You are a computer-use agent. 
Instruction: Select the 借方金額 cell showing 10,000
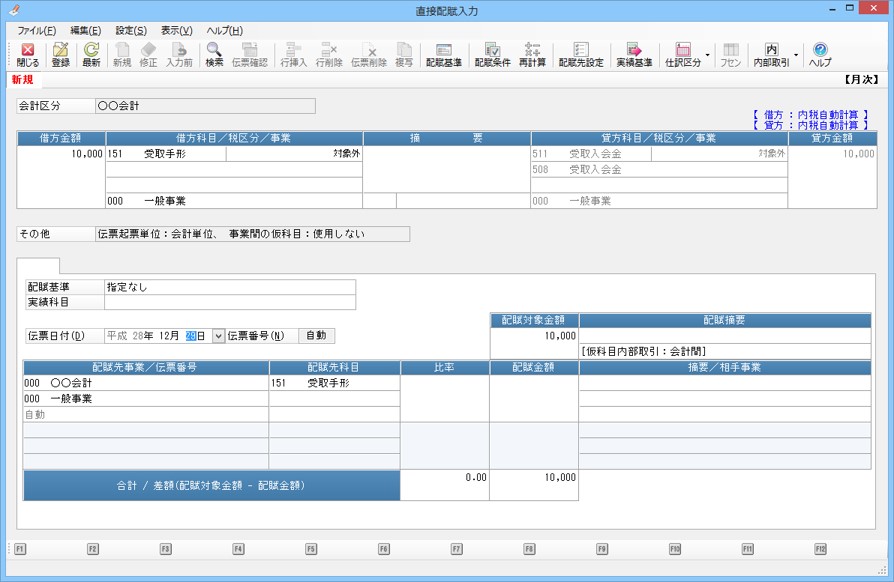60,155
